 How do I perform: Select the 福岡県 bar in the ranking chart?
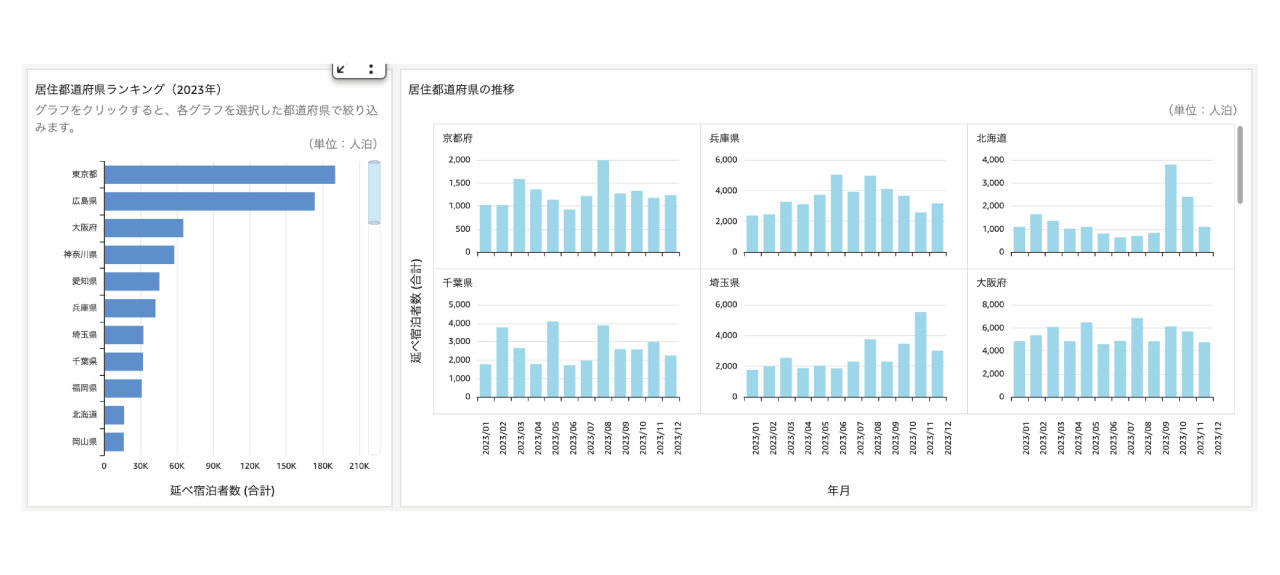(x=123, y=388)
